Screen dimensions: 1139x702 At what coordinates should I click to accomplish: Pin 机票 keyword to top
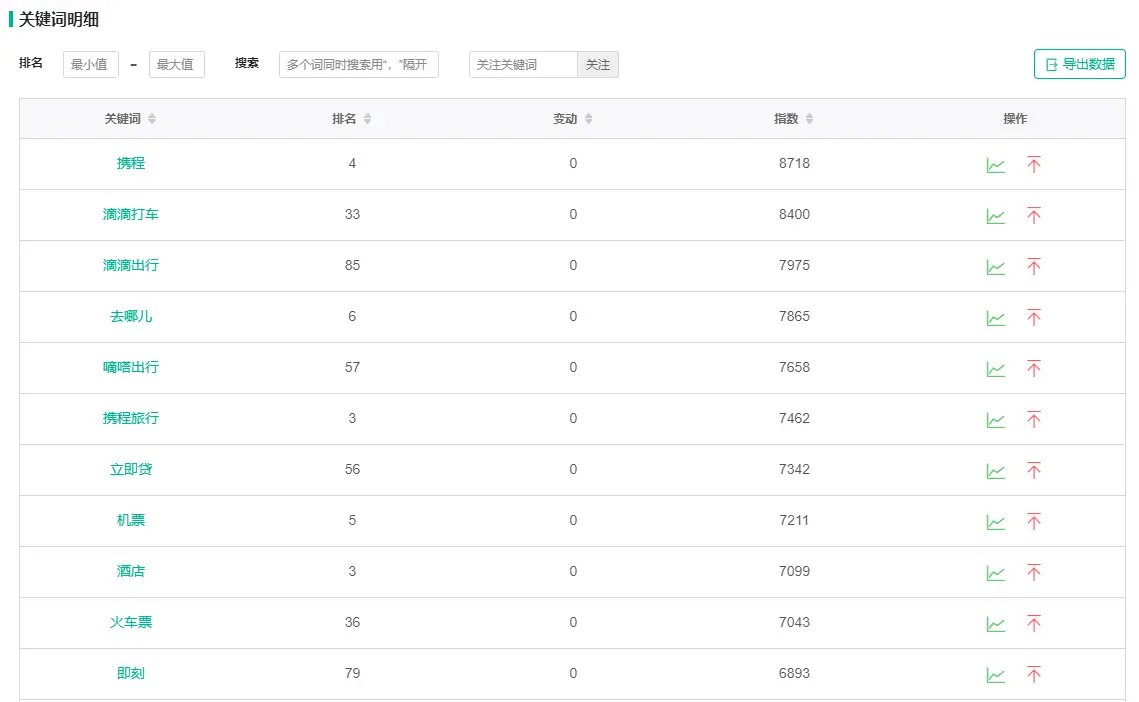click(x=1034, y=521)
